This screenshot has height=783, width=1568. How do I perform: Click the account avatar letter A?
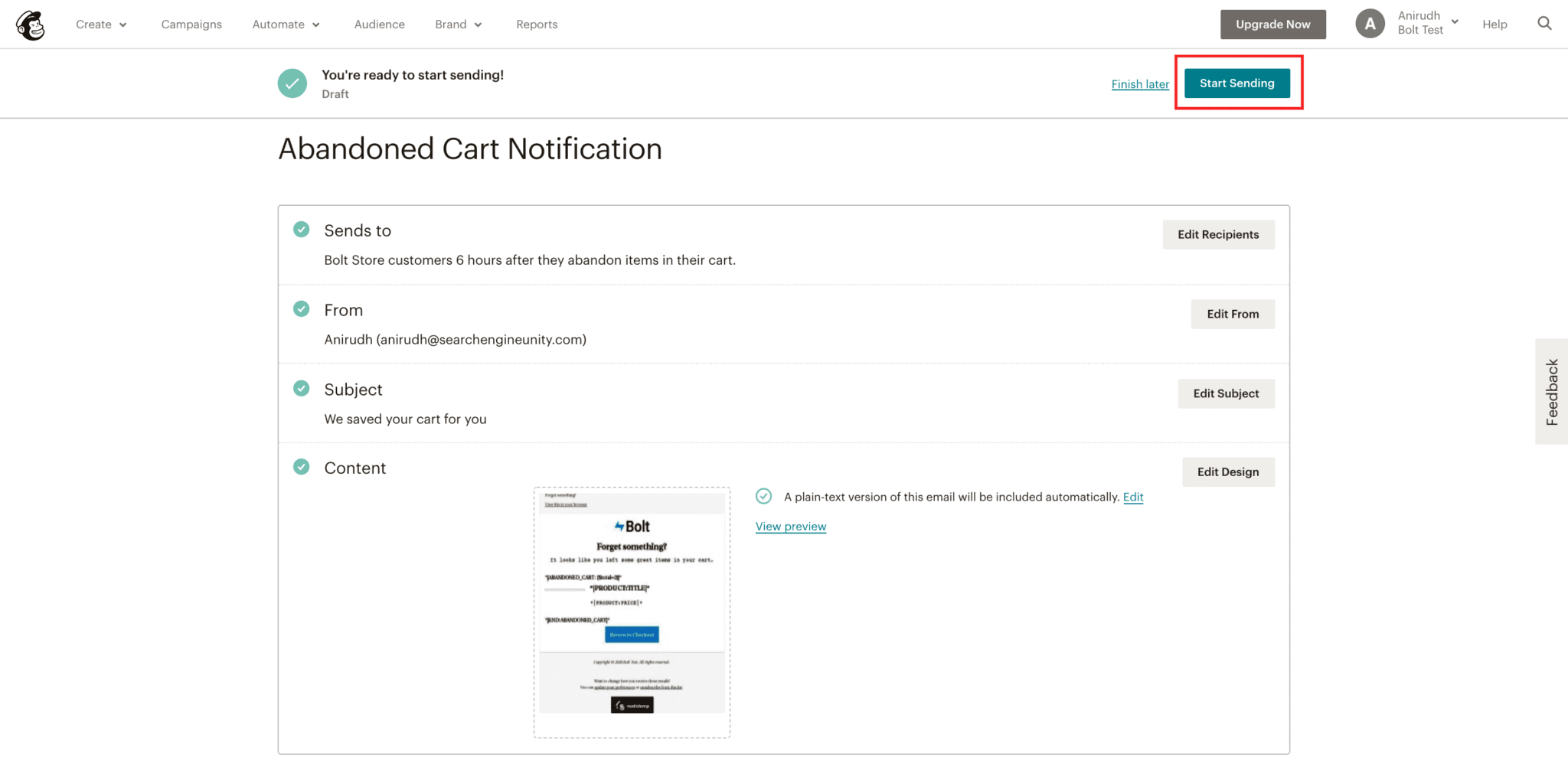pyautogui.click(x=1370, y=24)
